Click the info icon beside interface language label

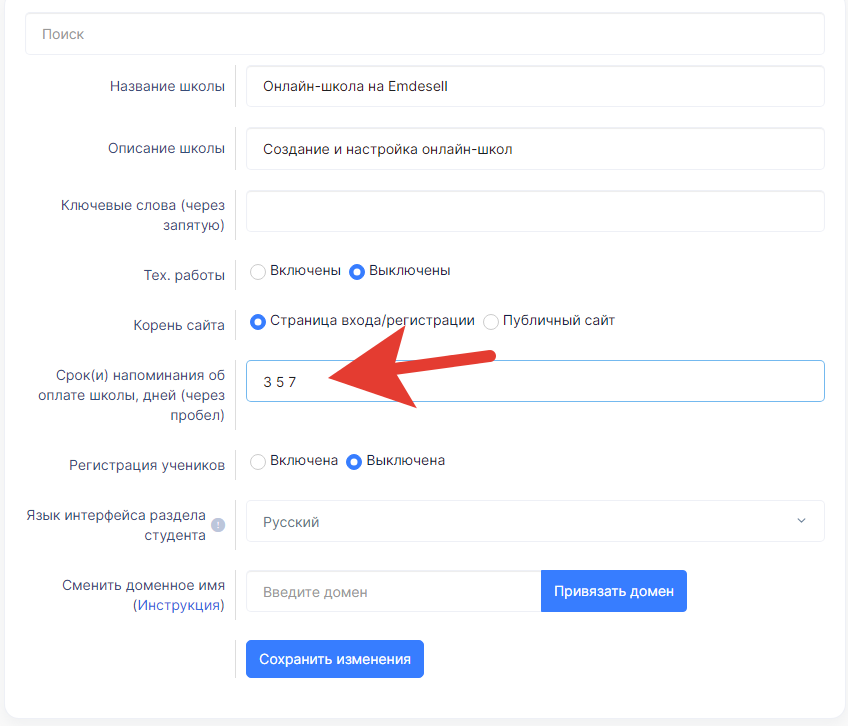218,525
